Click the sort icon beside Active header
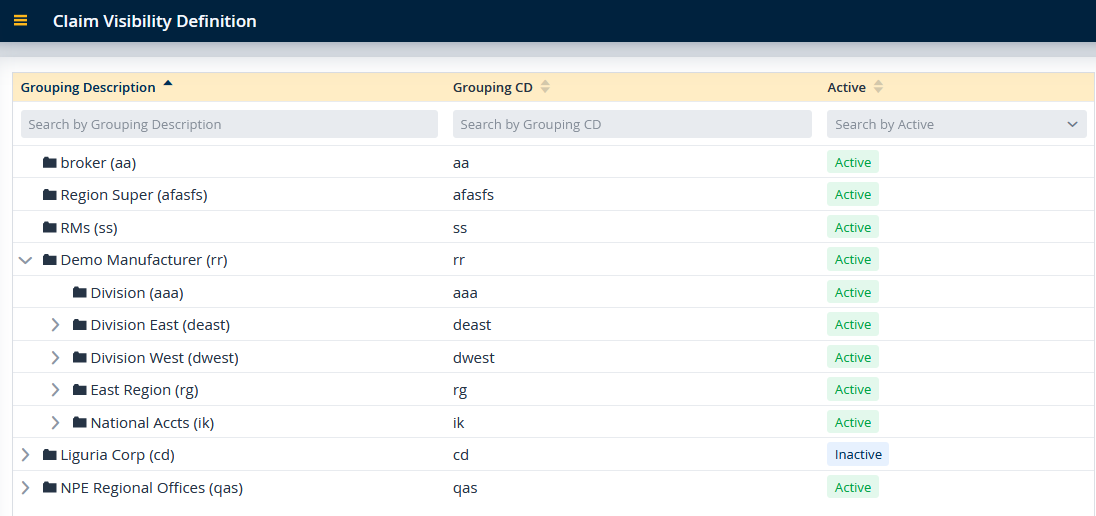Screen dimensions: 1096x516 (878, 87)
